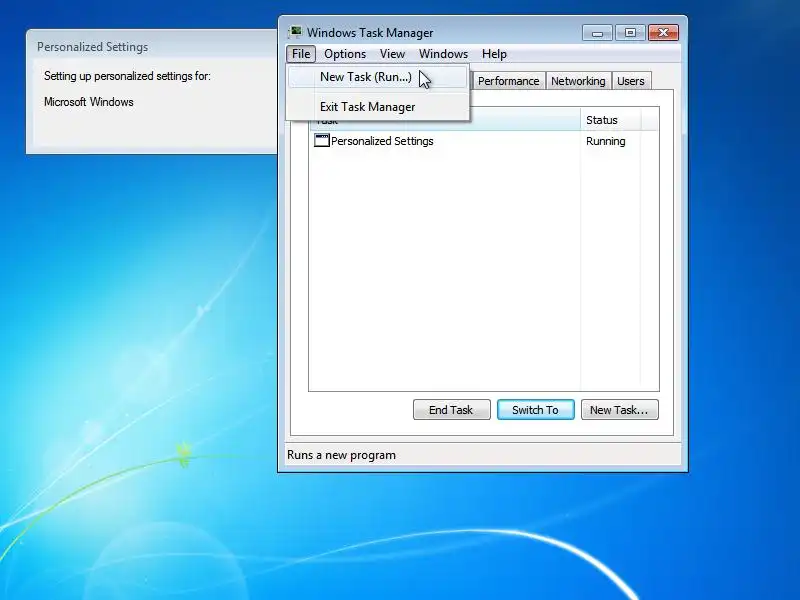Open the Options menu
The image size is (800, 600).
345,54
